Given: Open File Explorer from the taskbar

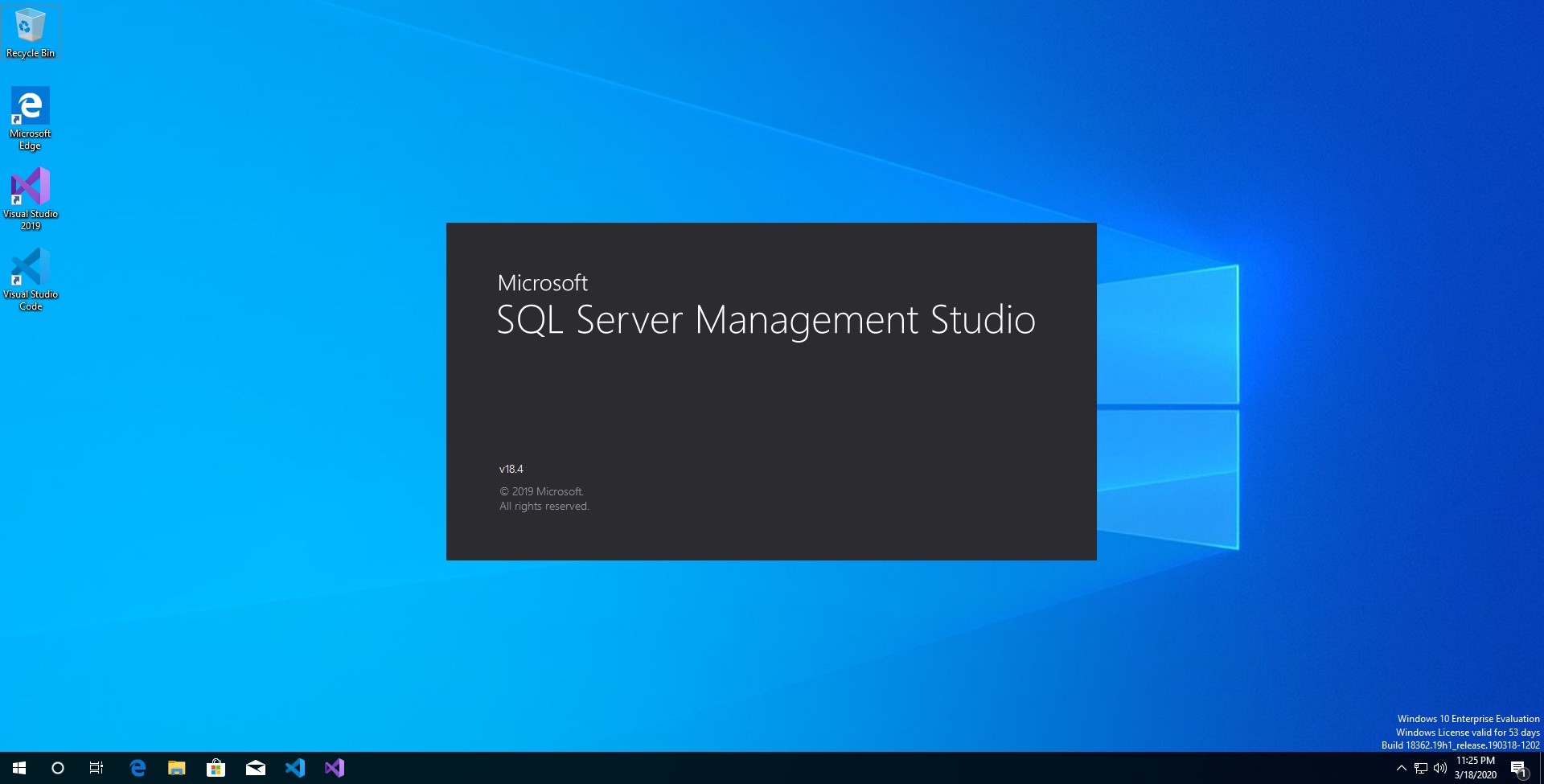Looking at the screenshot, I should pos(176,768).
